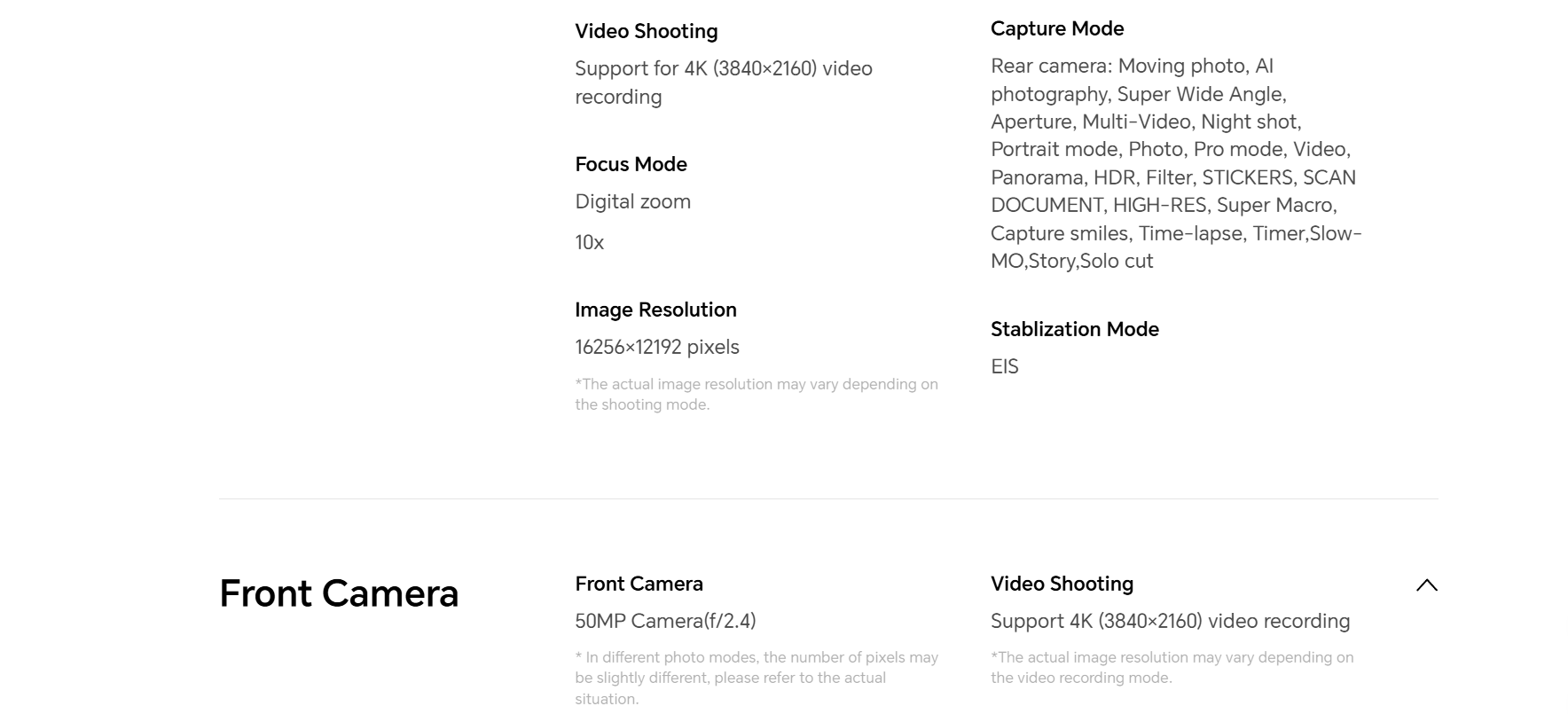Collapse the Front Camera section chevron
Viewport: 1568px width, 714px height.
tap(1426, 585)
